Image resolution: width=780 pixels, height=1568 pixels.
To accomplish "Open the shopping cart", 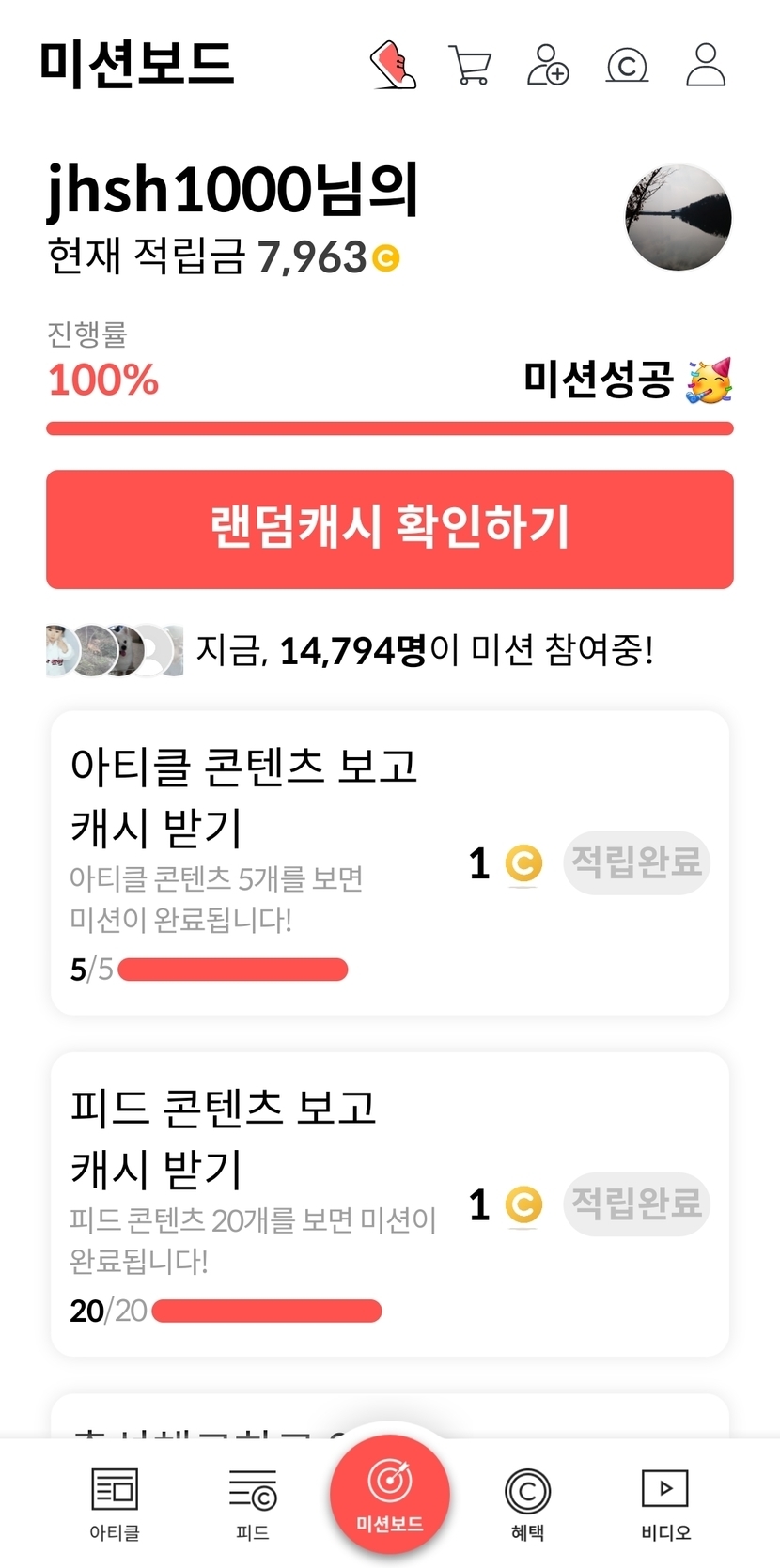I will (470, 65).
